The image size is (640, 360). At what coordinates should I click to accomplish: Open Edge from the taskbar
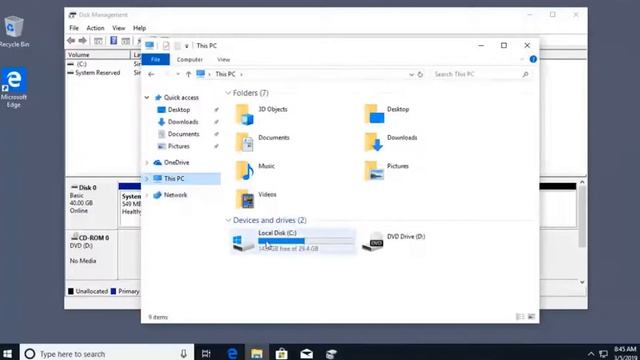[232, 353]
